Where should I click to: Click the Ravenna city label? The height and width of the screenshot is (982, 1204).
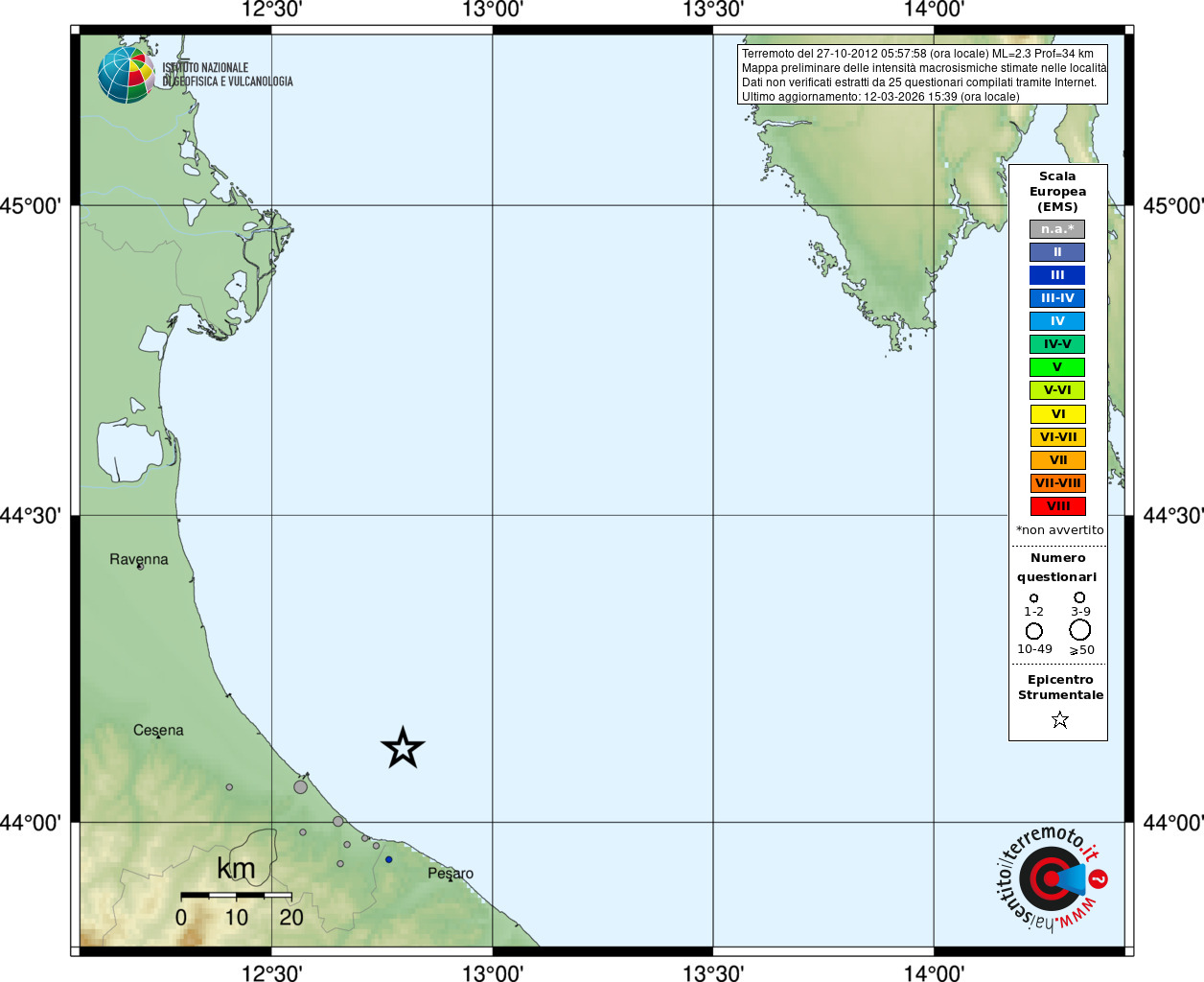click(x=139, y=559)
